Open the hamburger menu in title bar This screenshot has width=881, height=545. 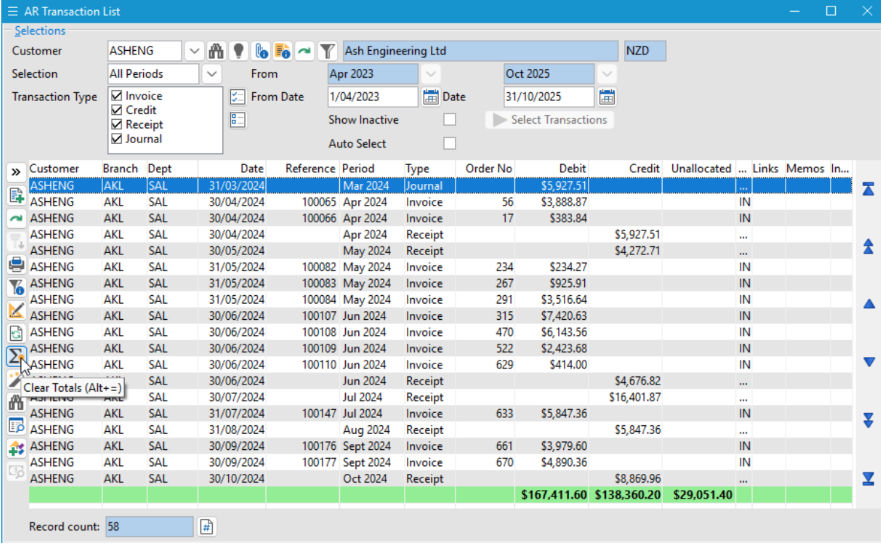[x=12, y=11]
